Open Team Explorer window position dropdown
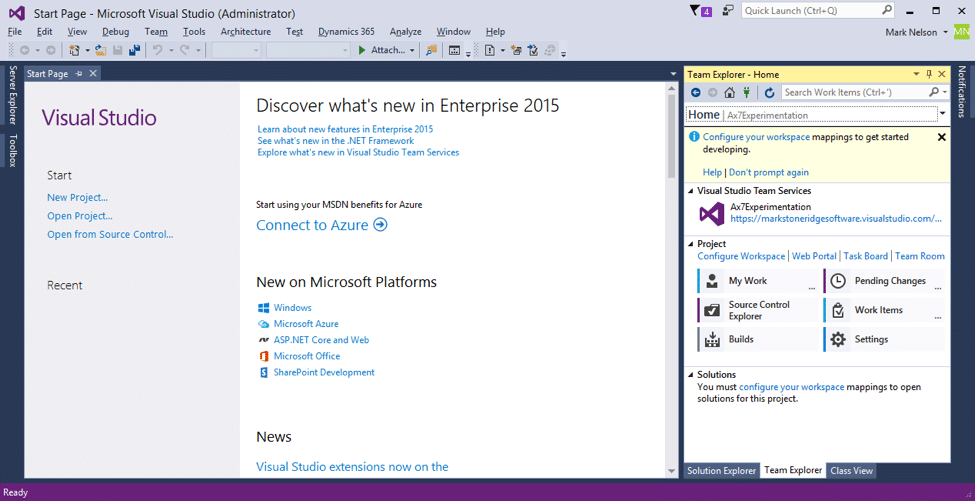 tap(916, 74)
